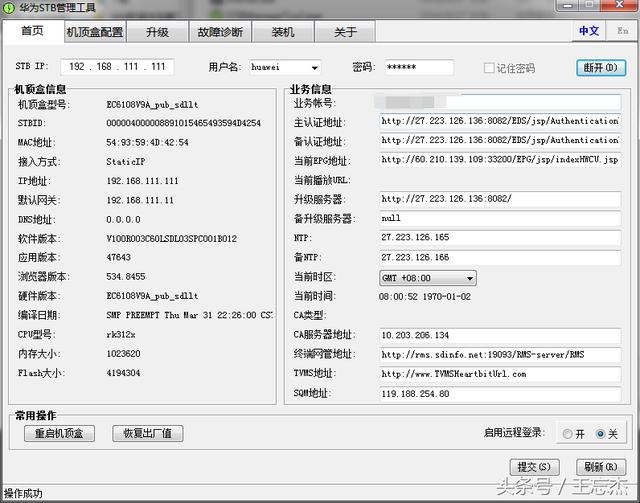Switch interface language to En
Screen dimensions: 640x503
coord(622,31)
